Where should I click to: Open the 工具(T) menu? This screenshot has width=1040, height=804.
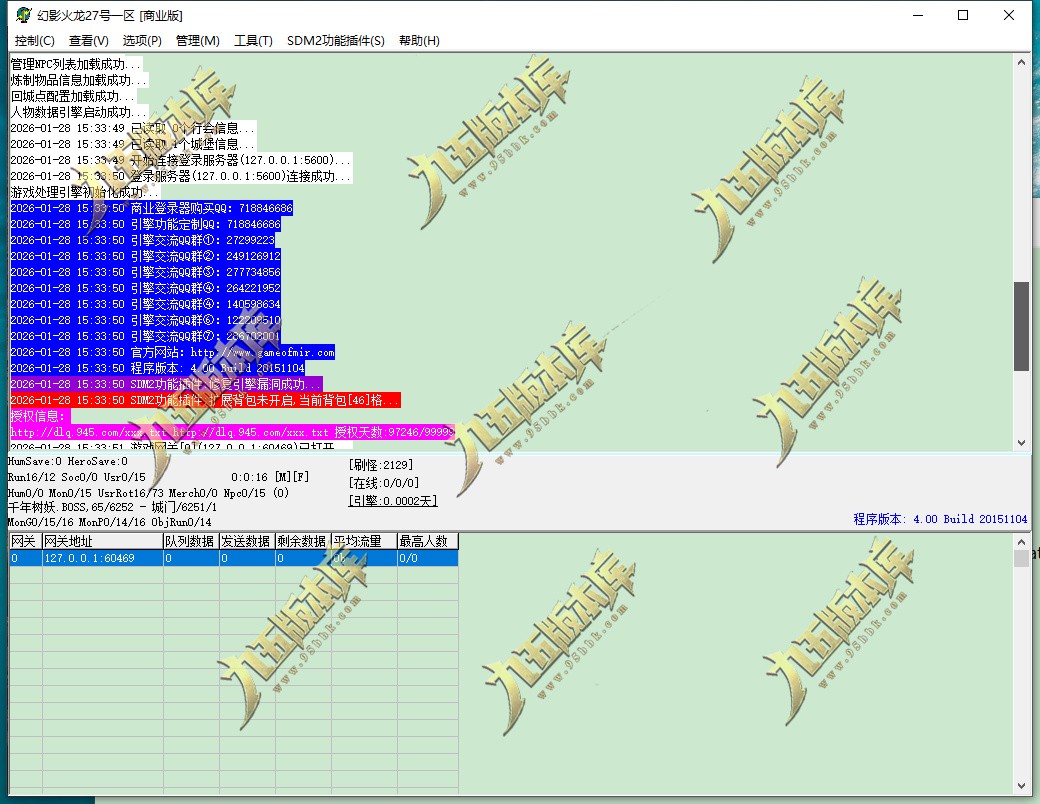pos(253,40)
